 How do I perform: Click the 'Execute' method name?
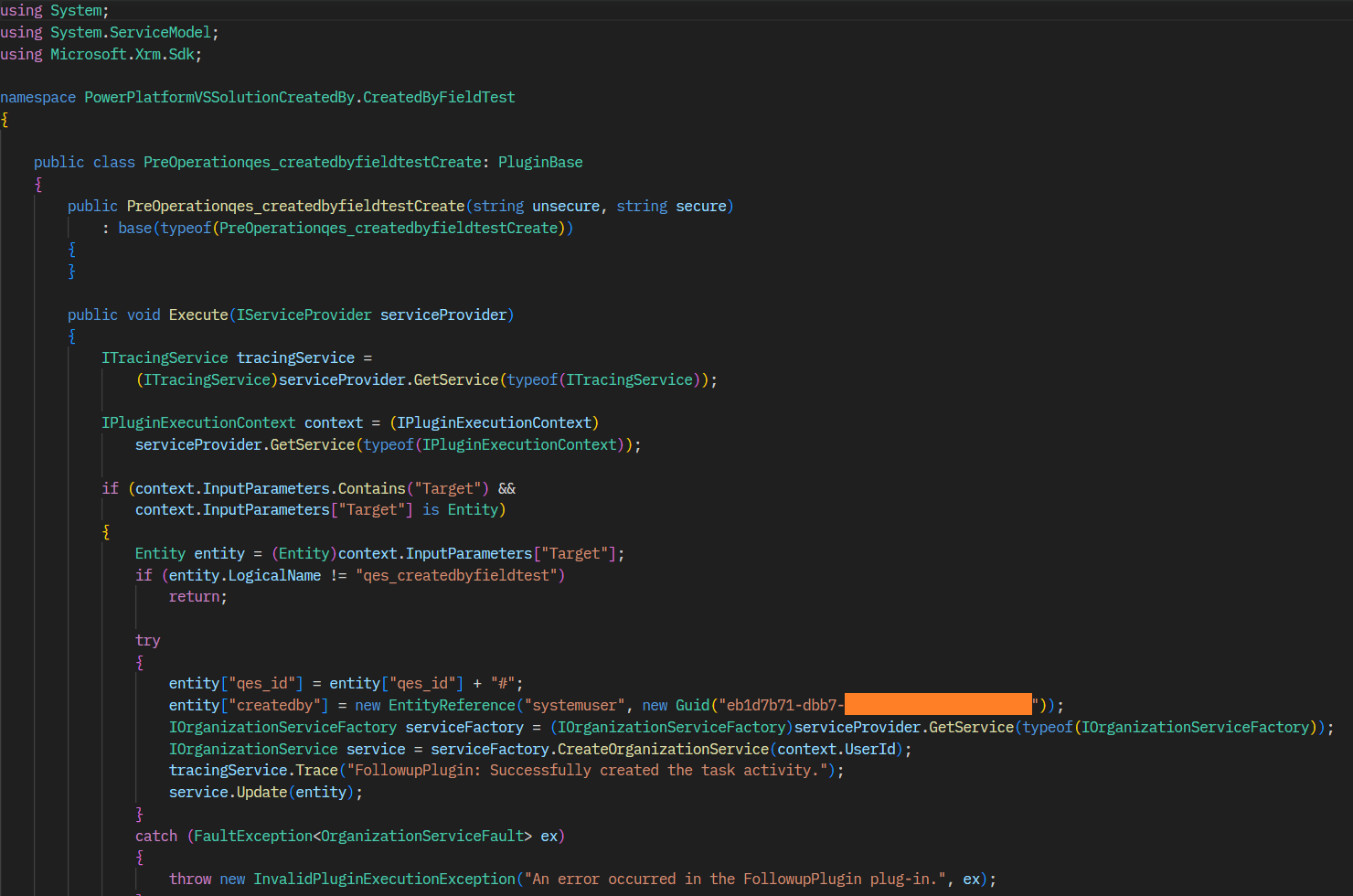point(198,315)
